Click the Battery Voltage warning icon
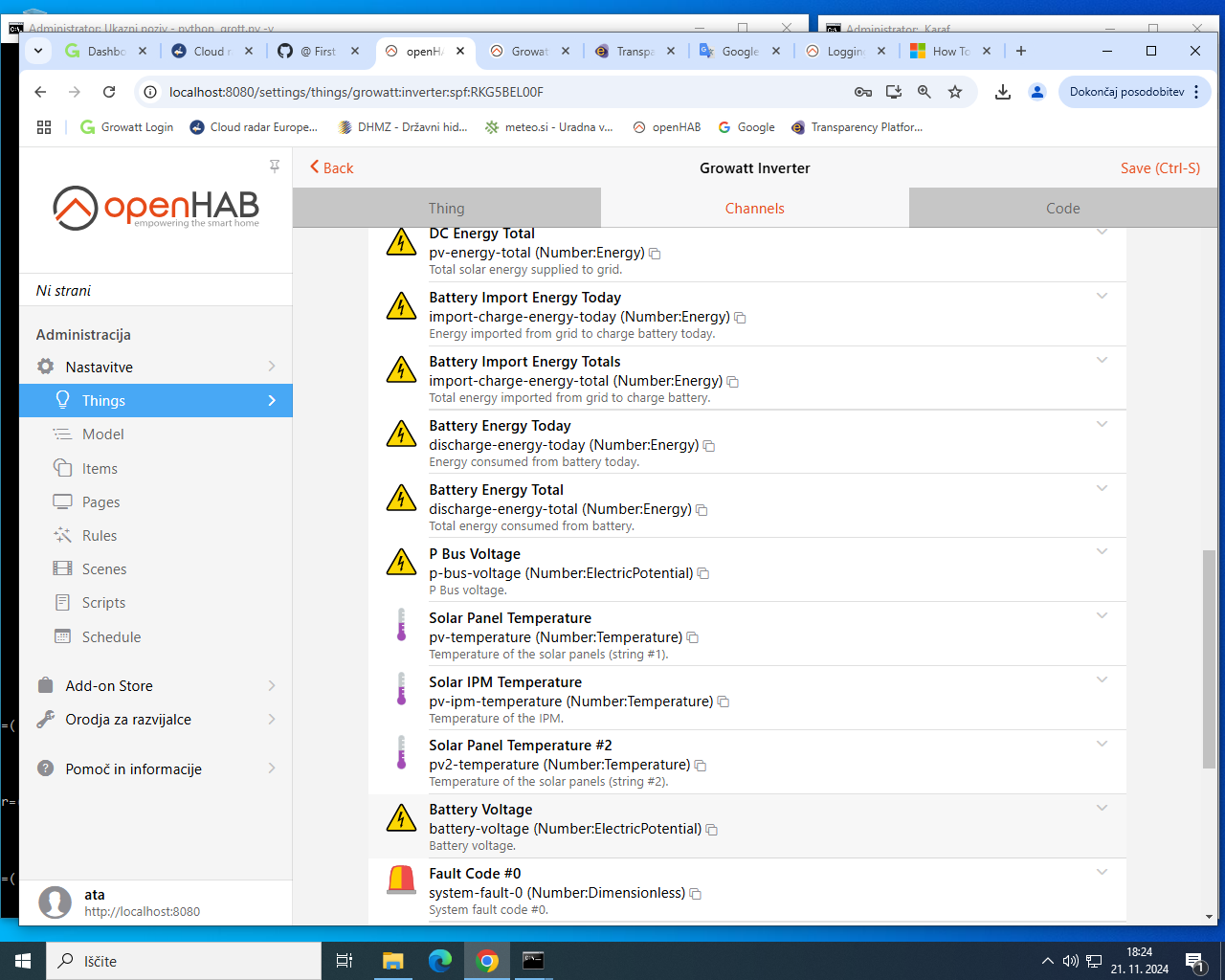The width and height of the screenshot is (1225, 980). (401, 818)
